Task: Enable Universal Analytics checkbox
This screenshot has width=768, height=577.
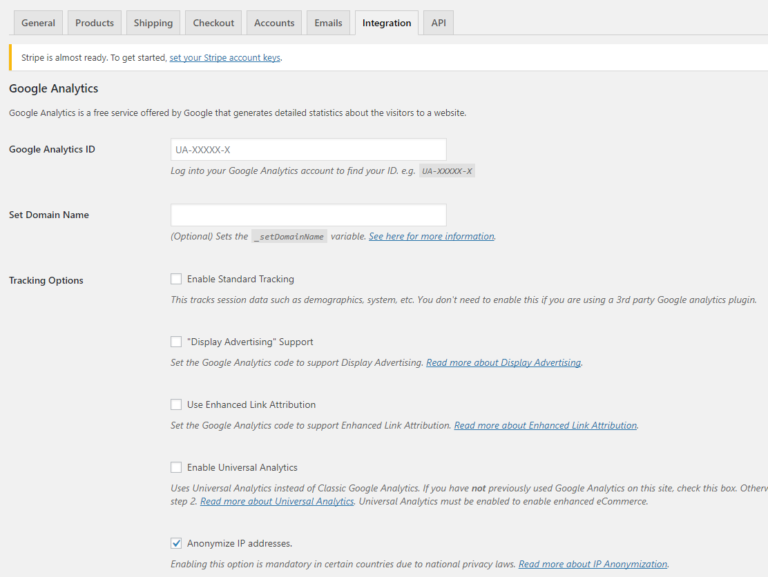Action: click(176, 467)
